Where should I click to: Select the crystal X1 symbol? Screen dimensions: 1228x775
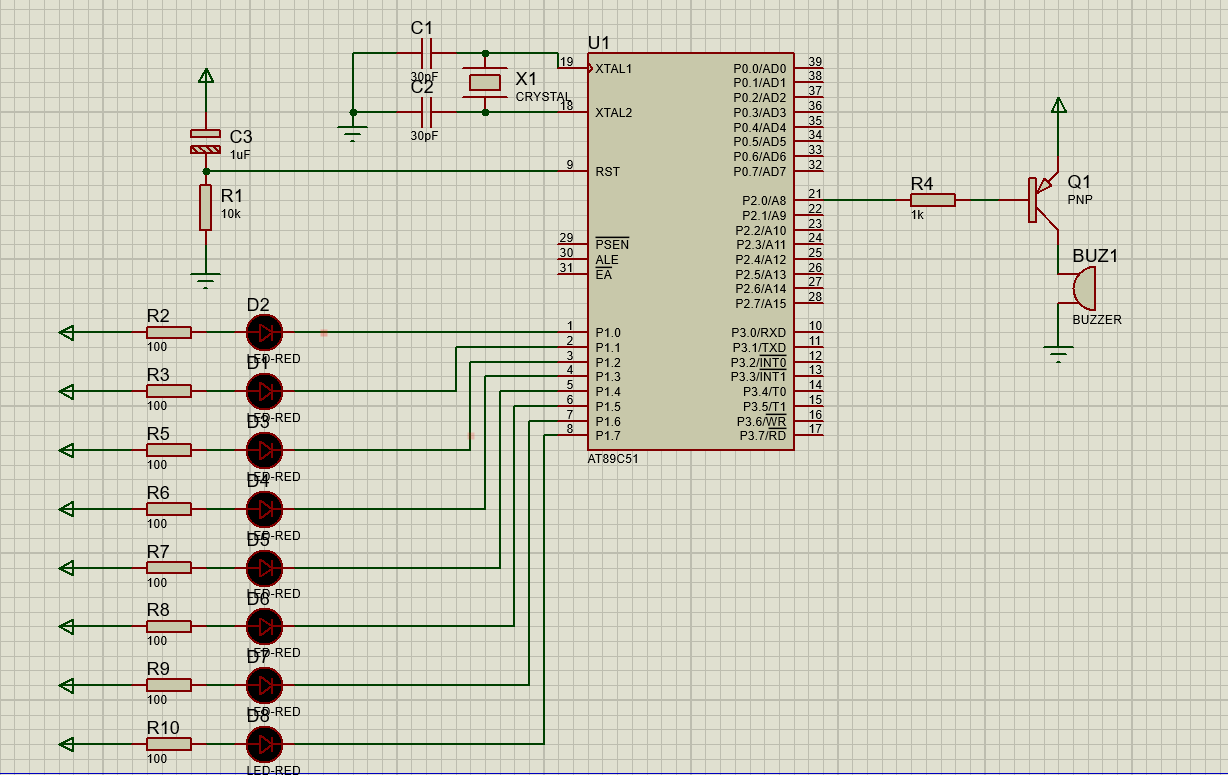click(485, 82)
